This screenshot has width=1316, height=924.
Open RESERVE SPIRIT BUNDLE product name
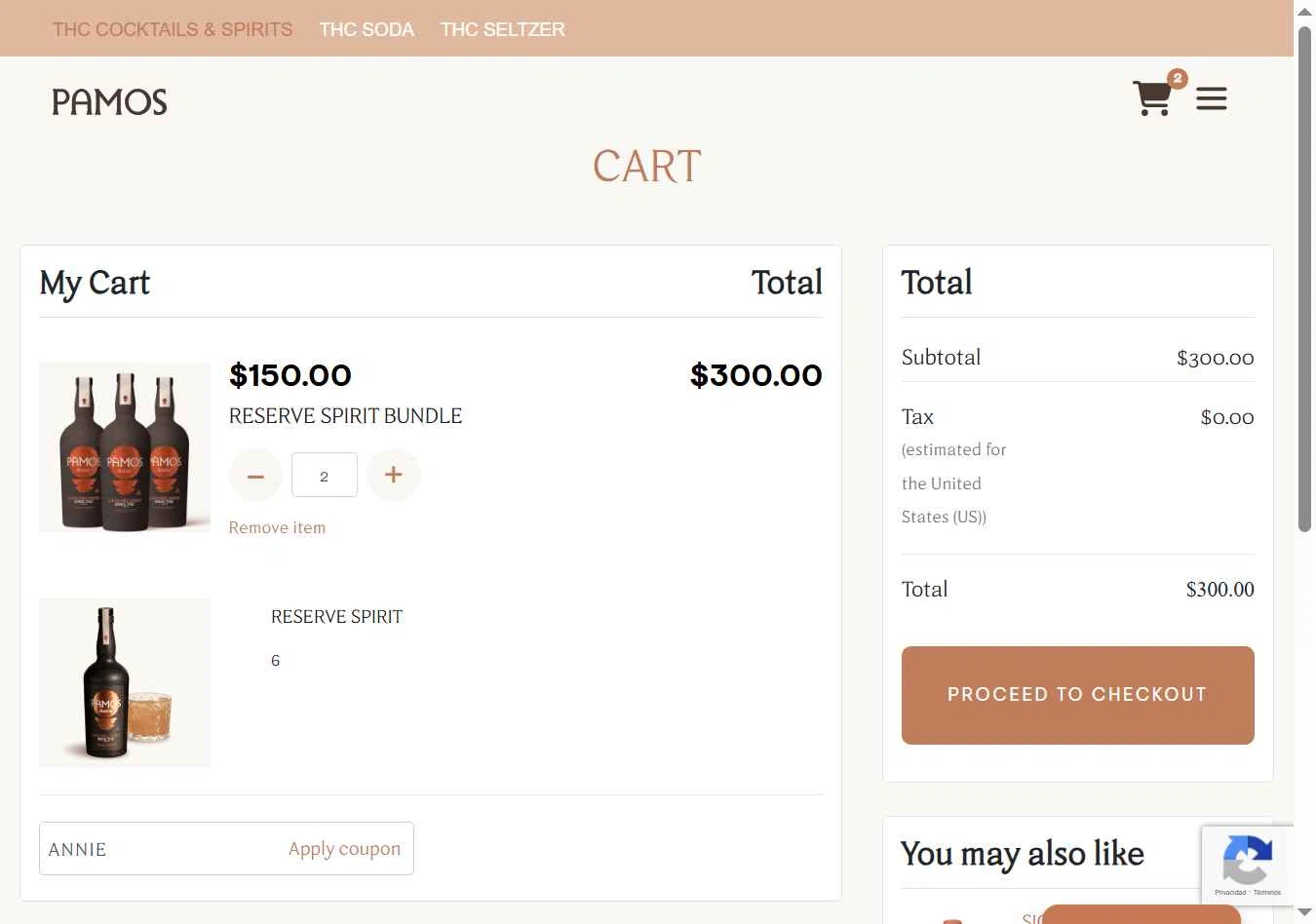pos(345,416)
